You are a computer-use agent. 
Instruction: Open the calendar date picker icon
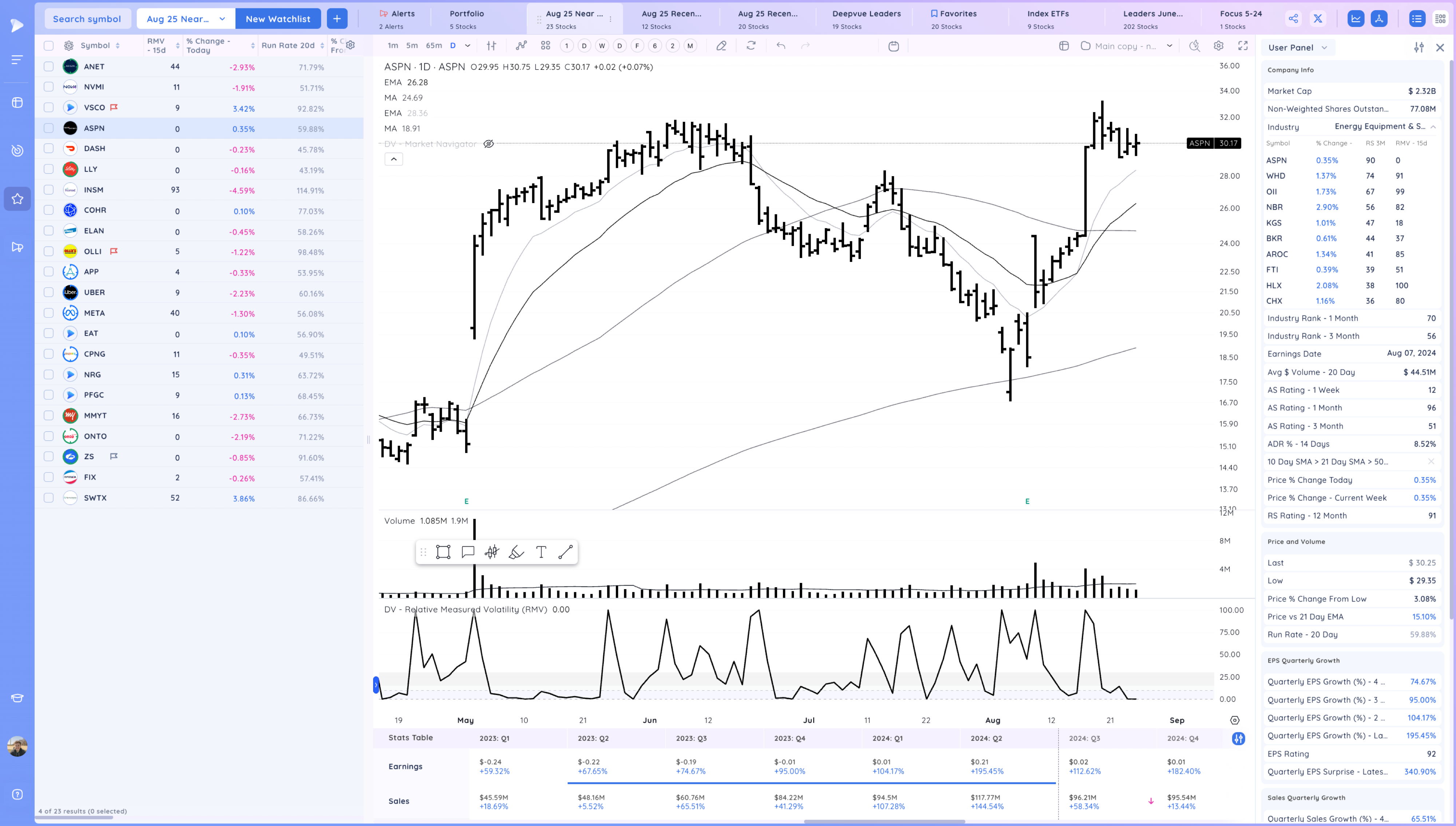tap(893, 46)
